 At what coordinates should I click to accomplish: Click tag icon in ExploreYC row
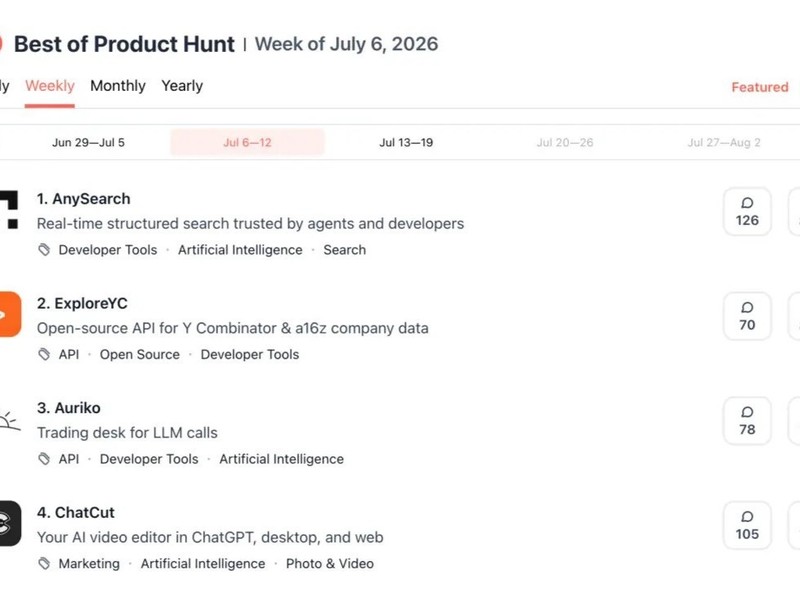(44, 355)
